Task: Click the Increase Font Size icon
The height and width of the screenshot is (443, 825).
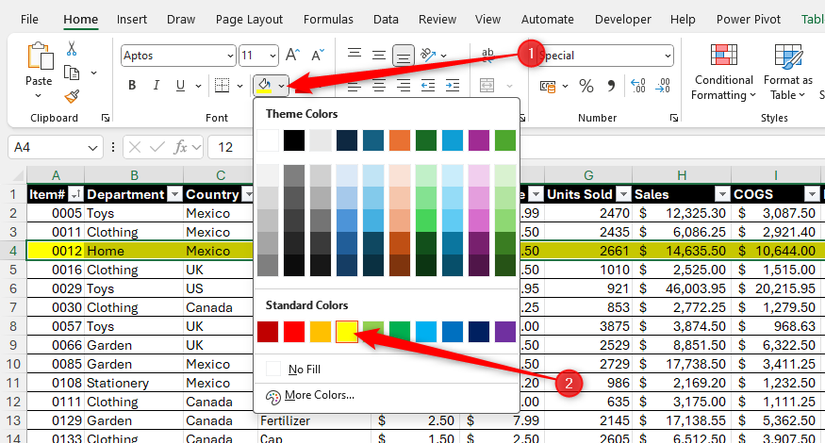Action: click(x=293, y=56)
